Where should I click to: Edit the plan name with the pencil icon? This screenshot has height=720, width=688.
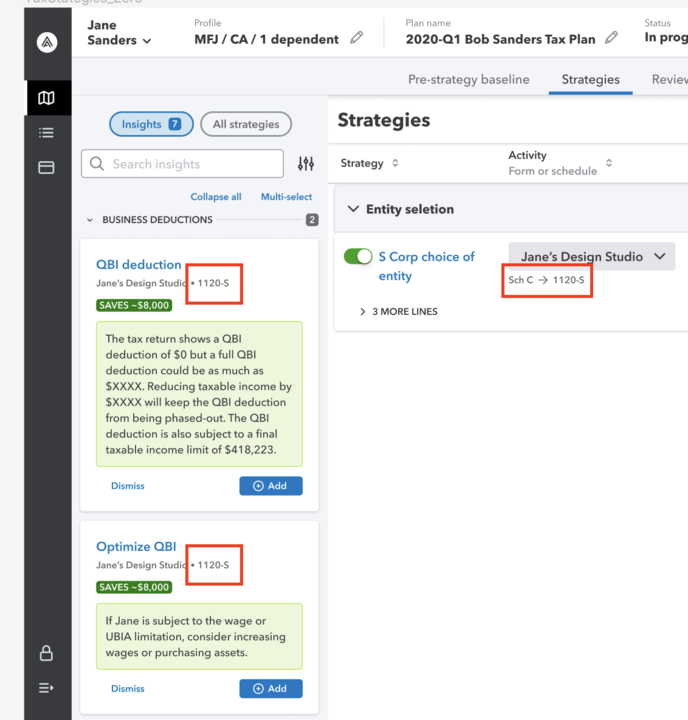[x=612, y=39]
